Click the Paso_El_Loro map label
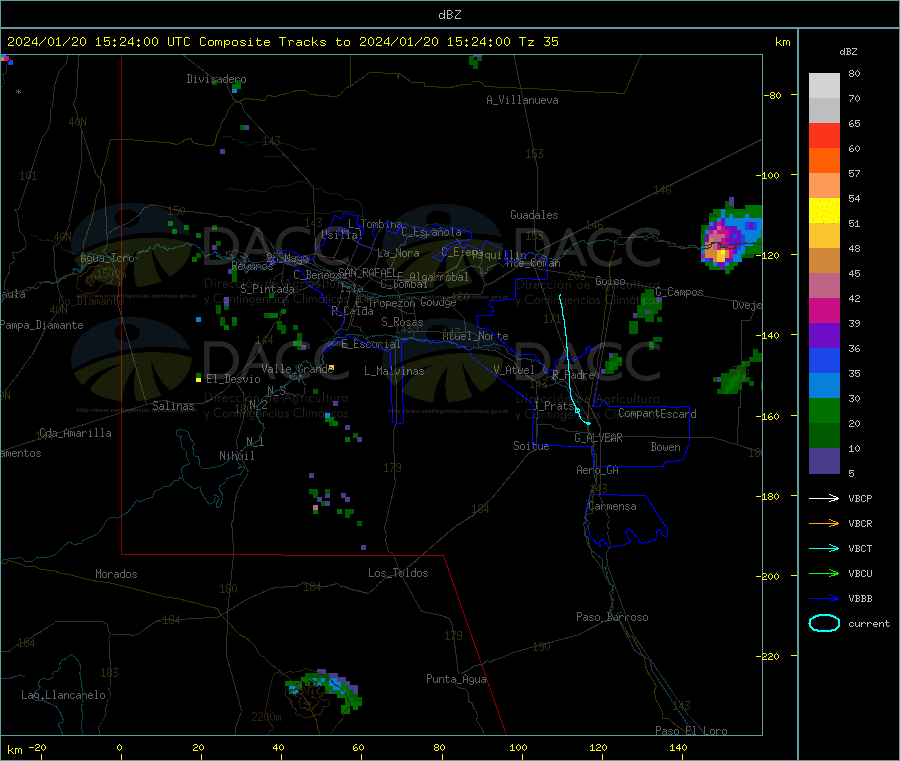The width and height of the screenshot is (900, 761). 691,731
